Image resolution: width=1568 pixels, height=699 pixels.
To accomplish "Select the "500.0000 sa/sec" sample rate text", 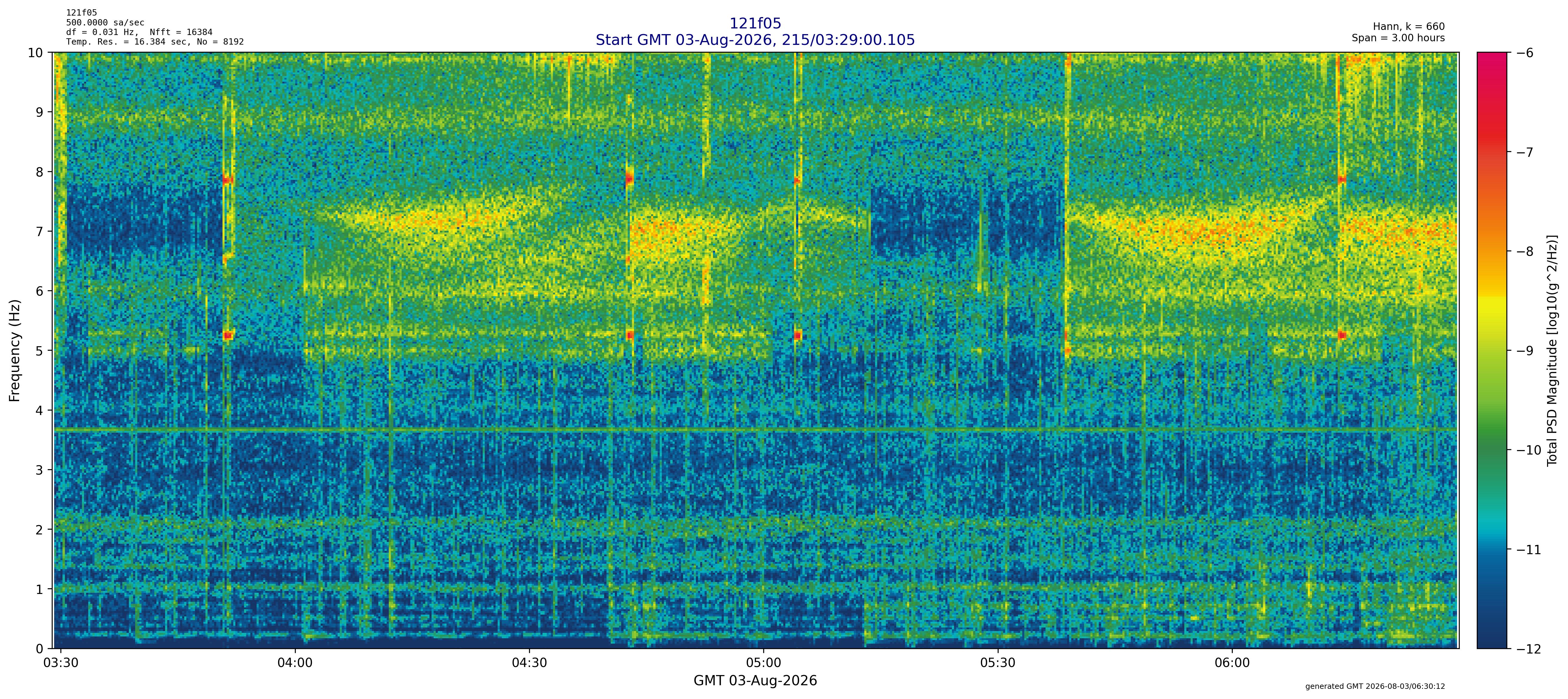I will (x=105, y=22).
